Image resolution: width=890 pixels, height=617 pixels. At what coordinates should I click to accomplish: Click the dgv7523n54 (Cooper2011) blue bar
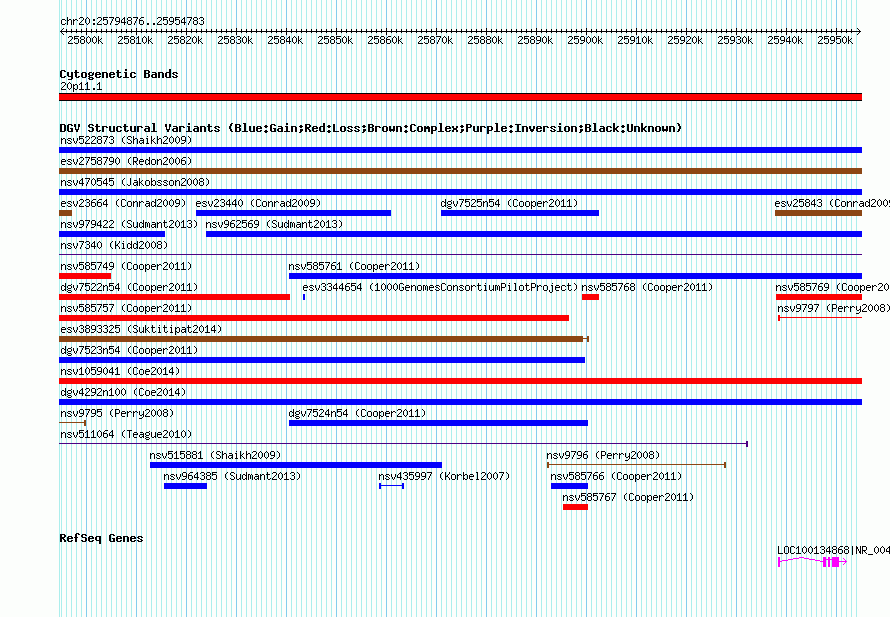pyautogui.click(x=322, y=360)
